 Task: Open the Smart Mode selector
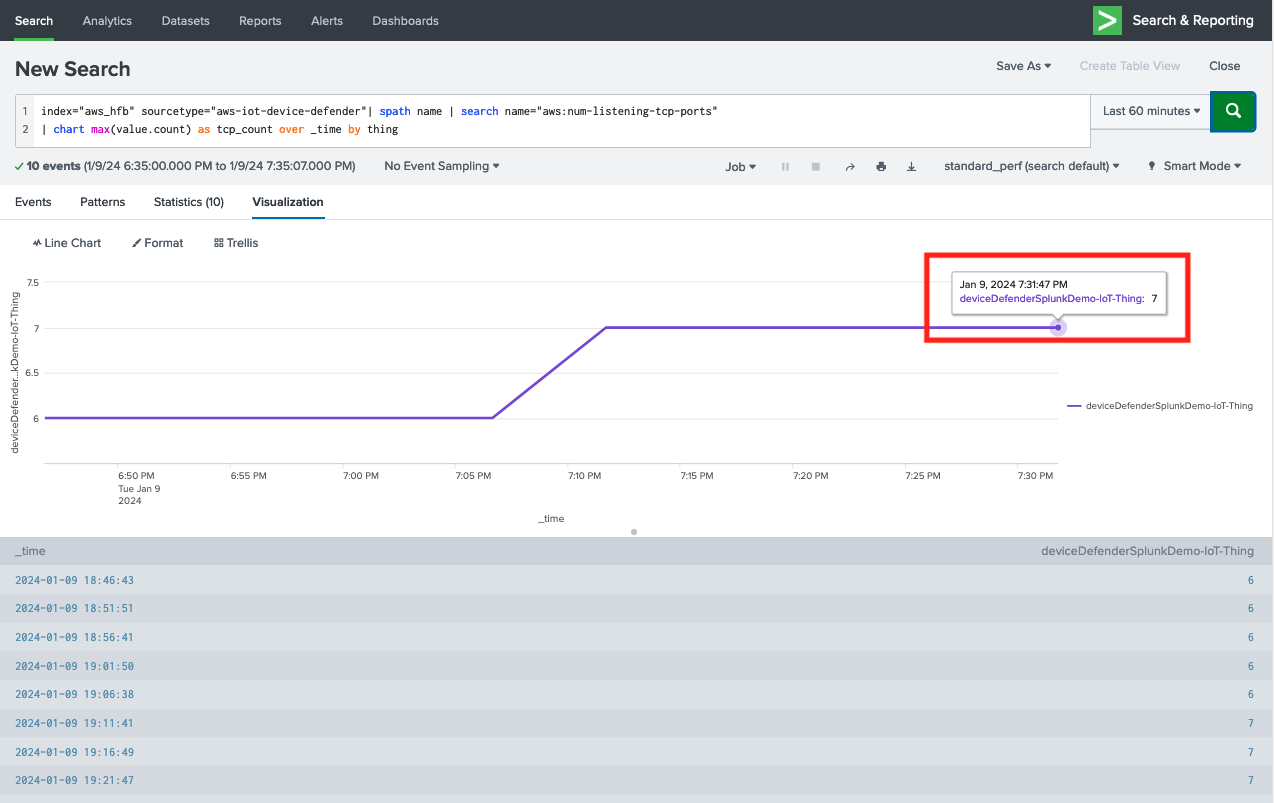pyautogui.click(x=1193, y=166)
